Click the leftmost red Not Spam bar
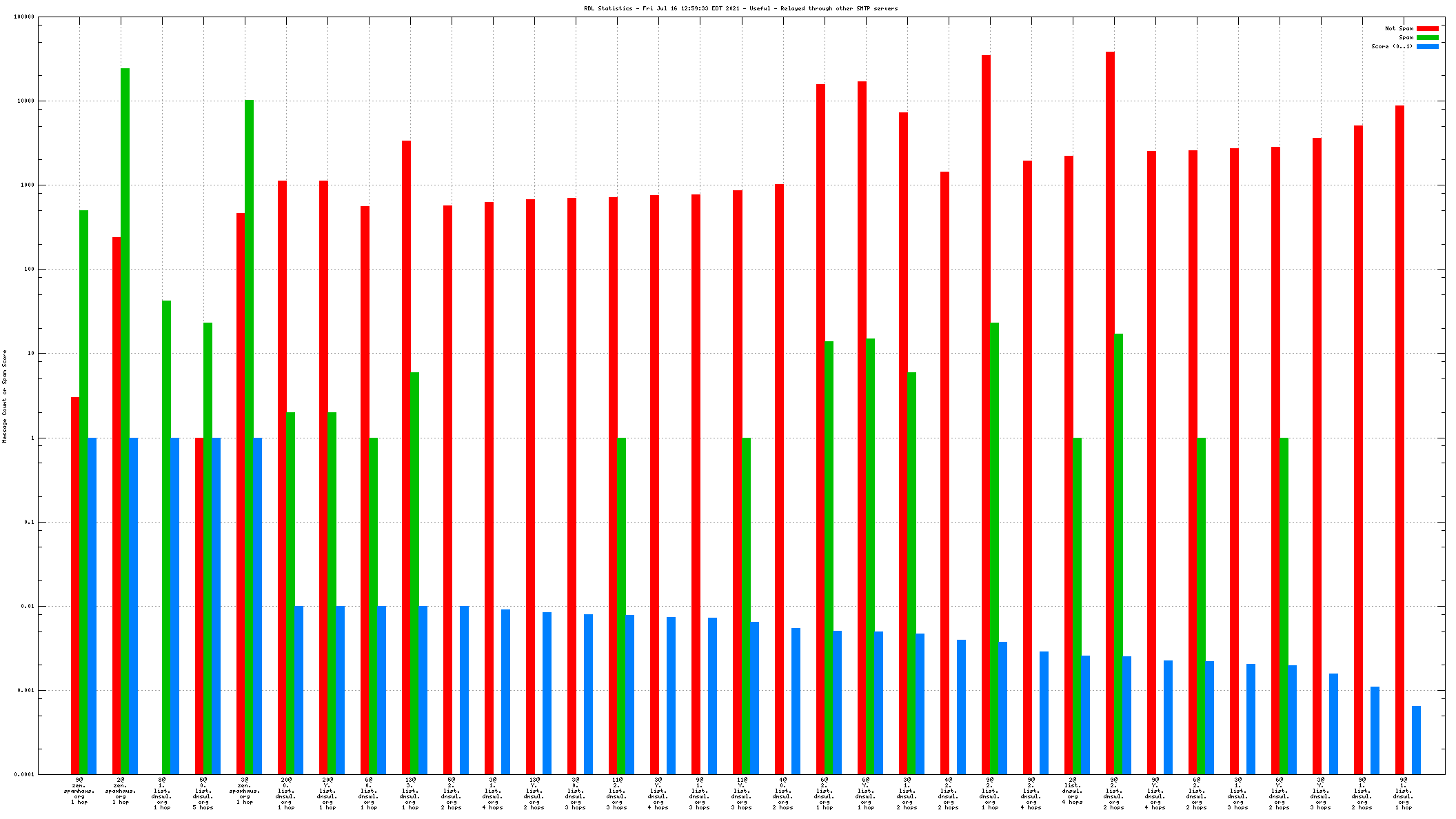 [75, 585]
